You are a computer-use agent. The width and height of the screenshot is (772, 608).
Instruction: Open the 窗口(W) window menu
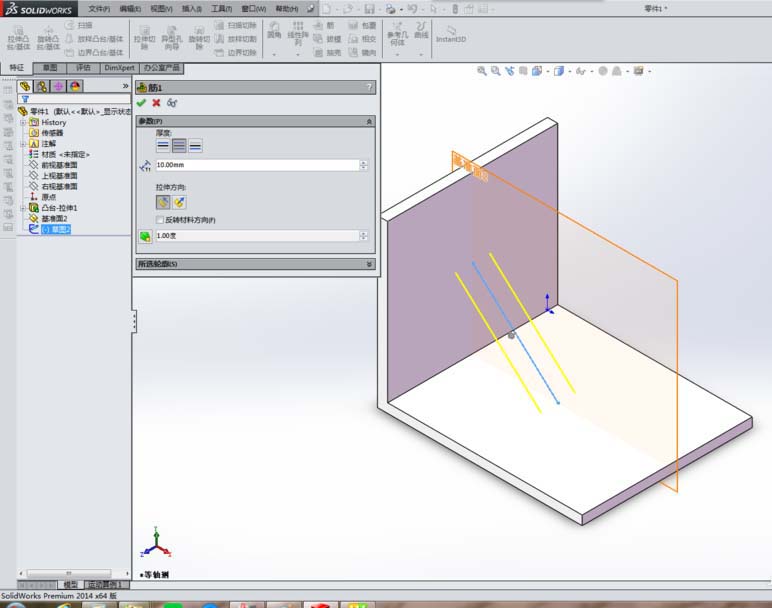pyautogui.click(x=254, y=9)
